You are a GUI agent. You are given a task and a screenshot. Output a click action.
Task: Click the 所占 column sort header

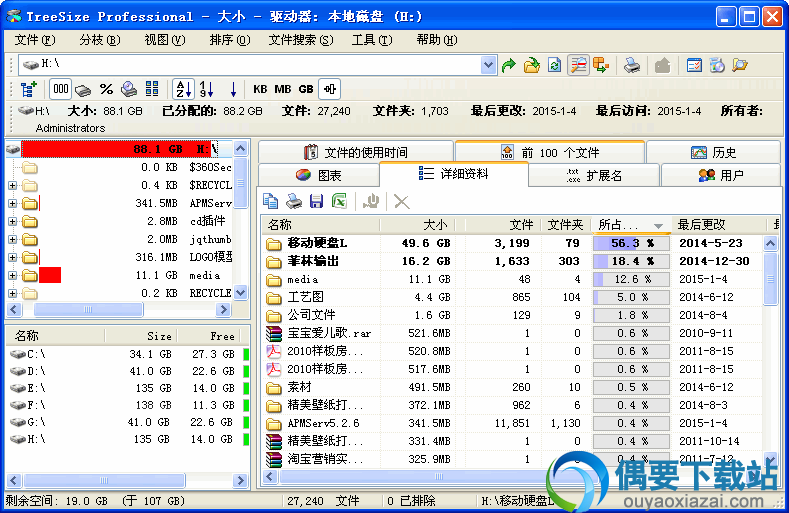coord(631,225)
